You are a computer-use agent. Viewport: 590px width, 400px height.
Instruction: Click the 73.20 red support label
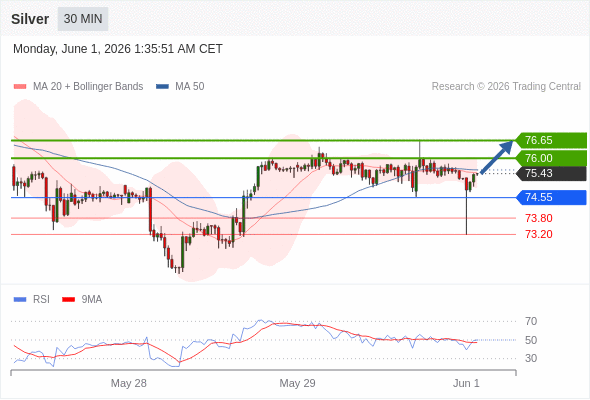coord(539,234)
